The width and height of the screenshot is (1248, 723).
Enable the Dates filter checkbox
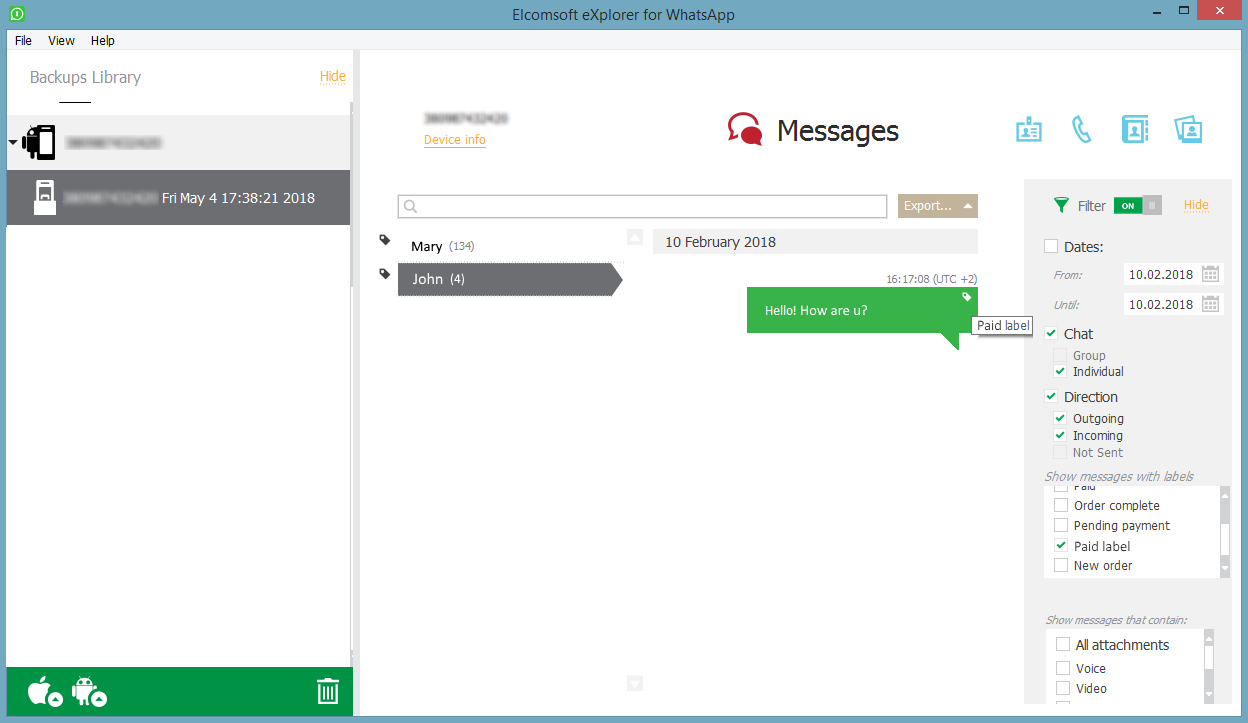coord(1051,246)
